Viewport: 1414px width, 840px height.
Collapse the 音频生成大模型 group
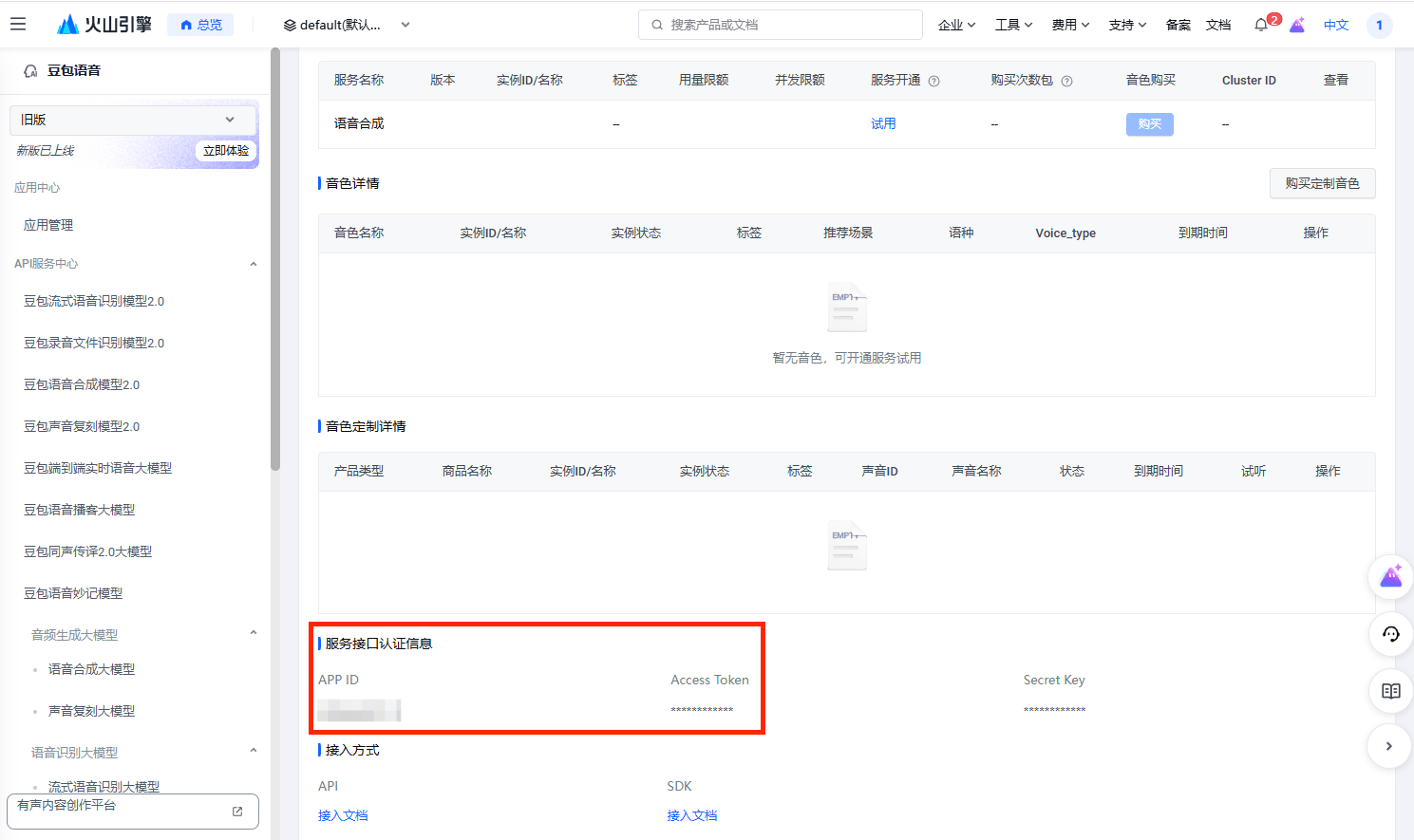[253, 634]
